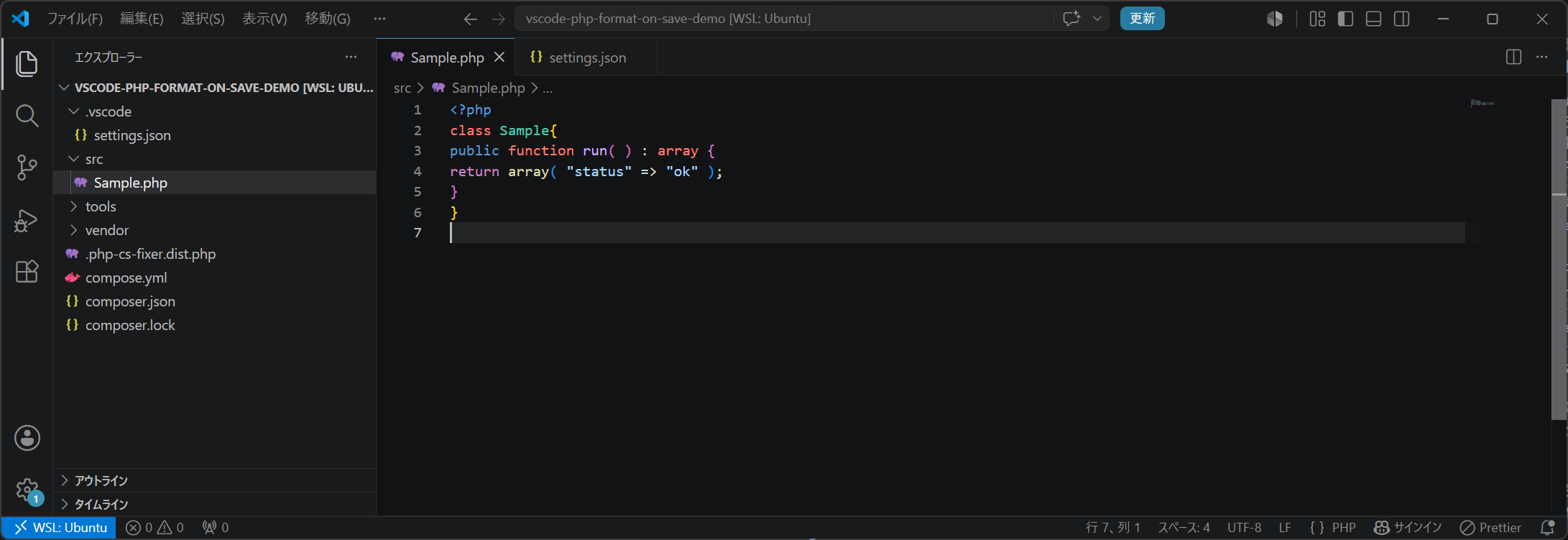1568x540 pixels.
Task: Click the errors and warnings status indicator
Action: coord(155,528)
